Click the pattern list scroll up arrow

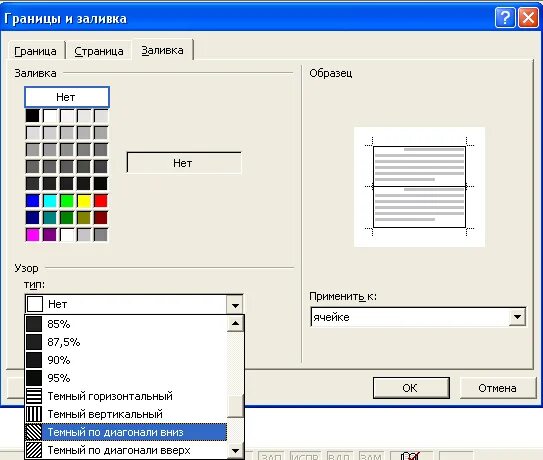[235, 324]
